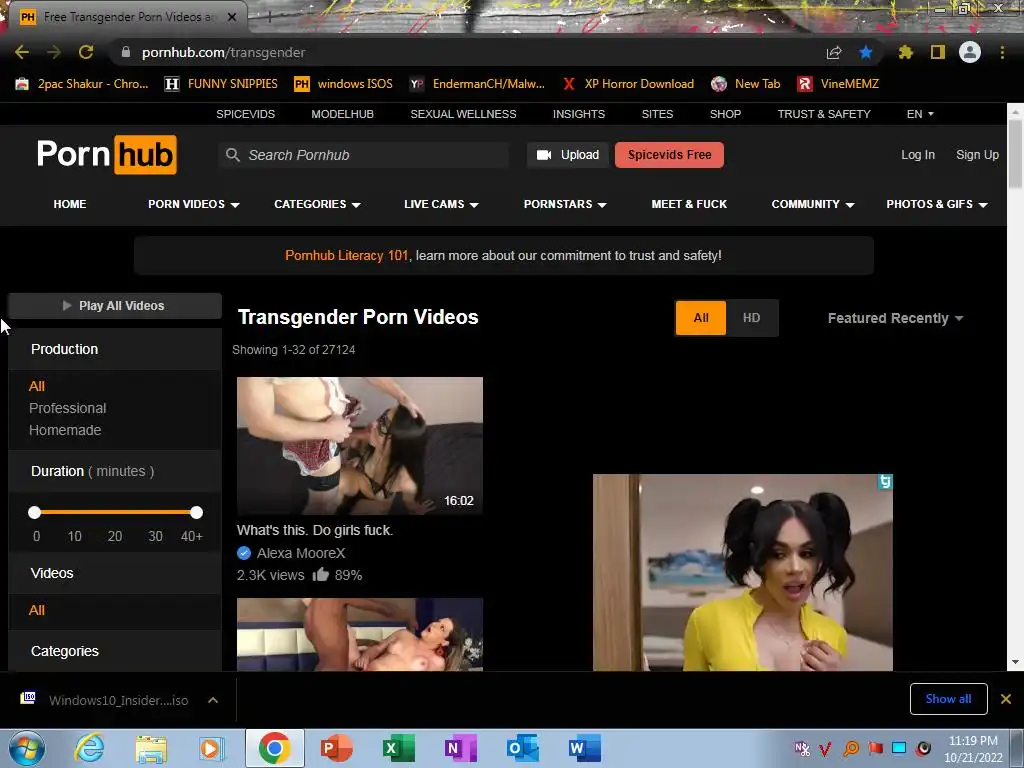Open the VineMEMZ bookmark

coord(838,84)
